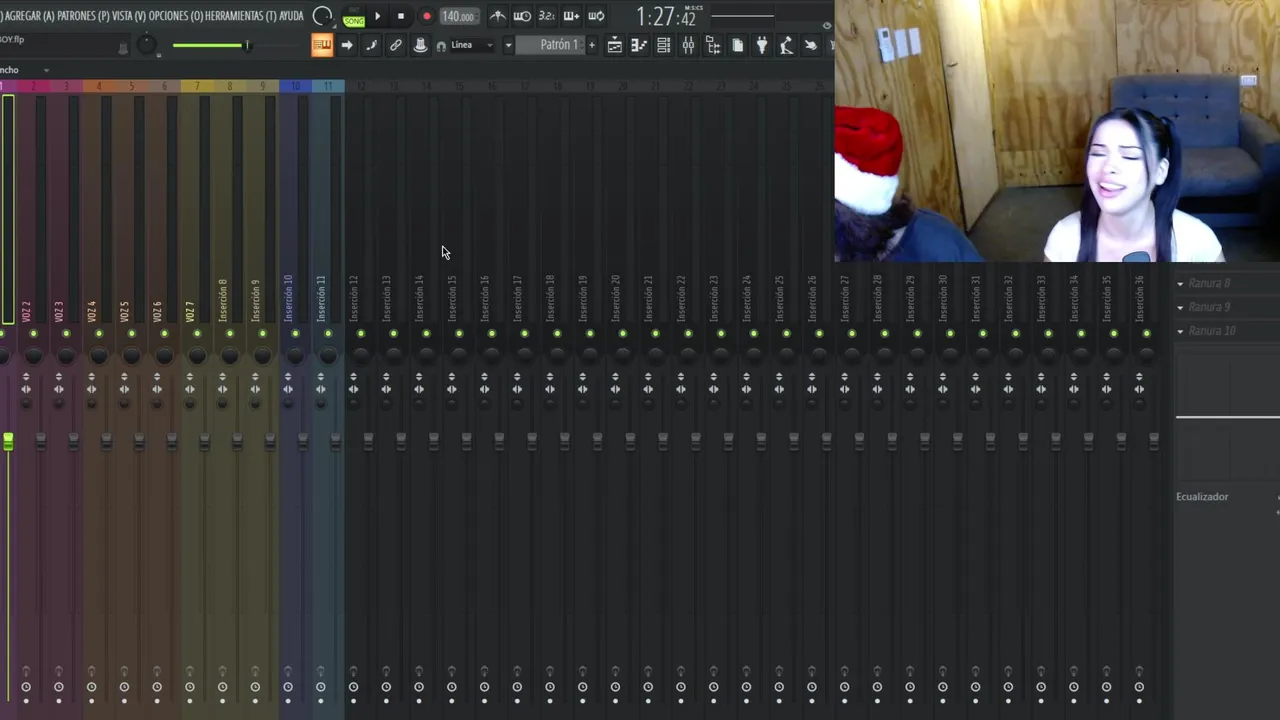Click the Ecualizador label

(1202, 497)
